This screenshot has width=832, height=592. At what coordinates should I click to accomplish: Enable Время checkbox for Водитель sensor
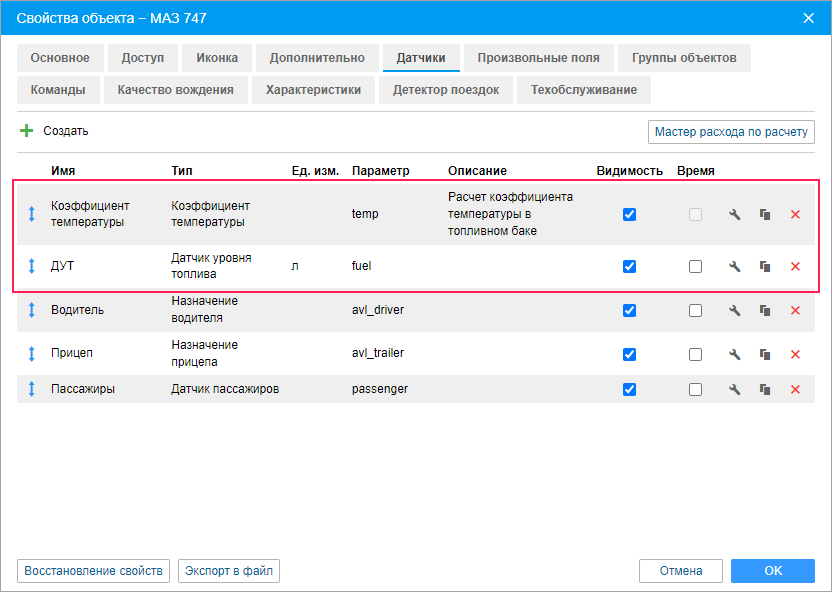695,310
